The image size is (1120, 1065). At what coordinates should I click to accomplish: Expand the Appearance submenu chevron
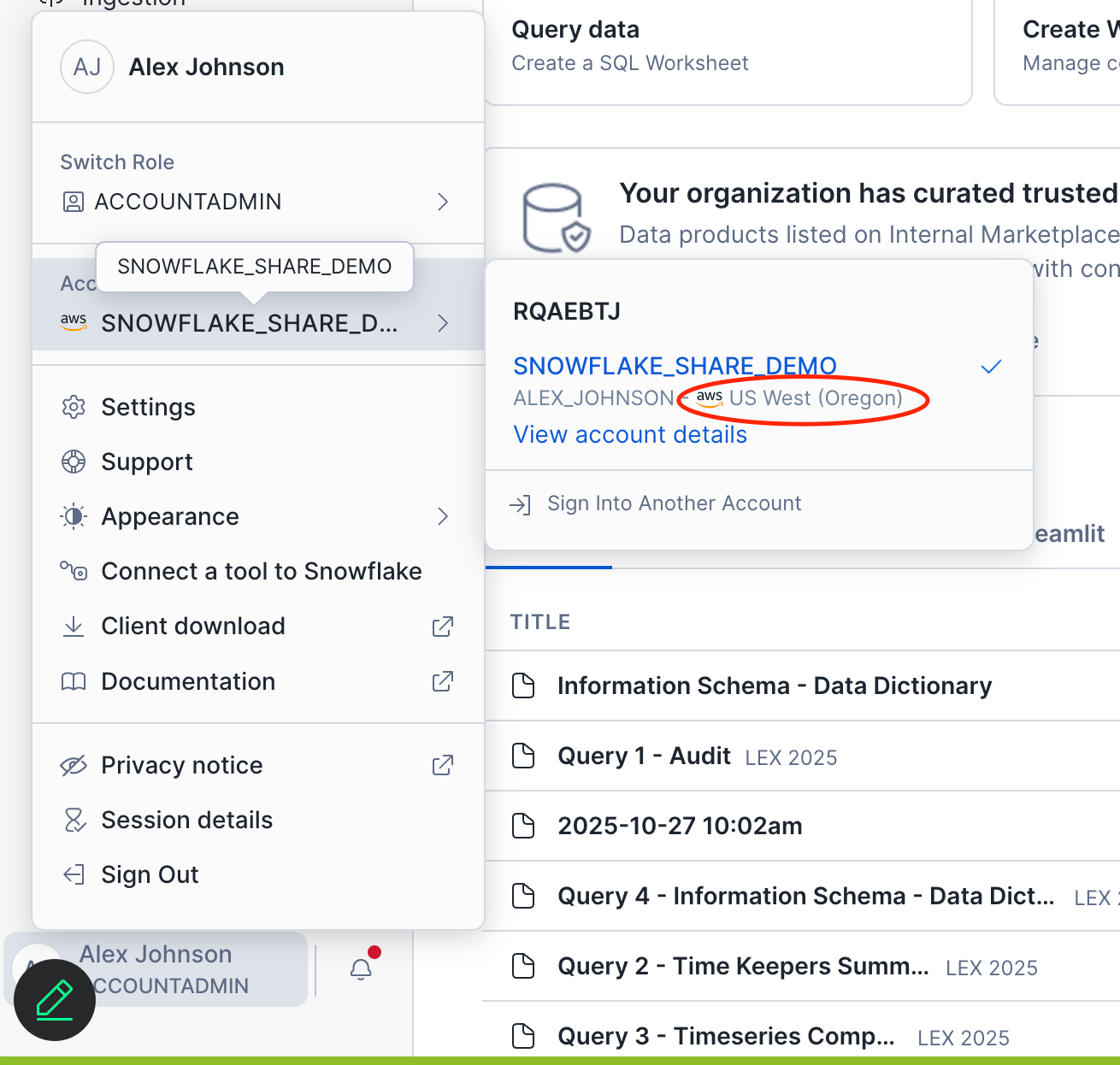[x=442, y=516]
